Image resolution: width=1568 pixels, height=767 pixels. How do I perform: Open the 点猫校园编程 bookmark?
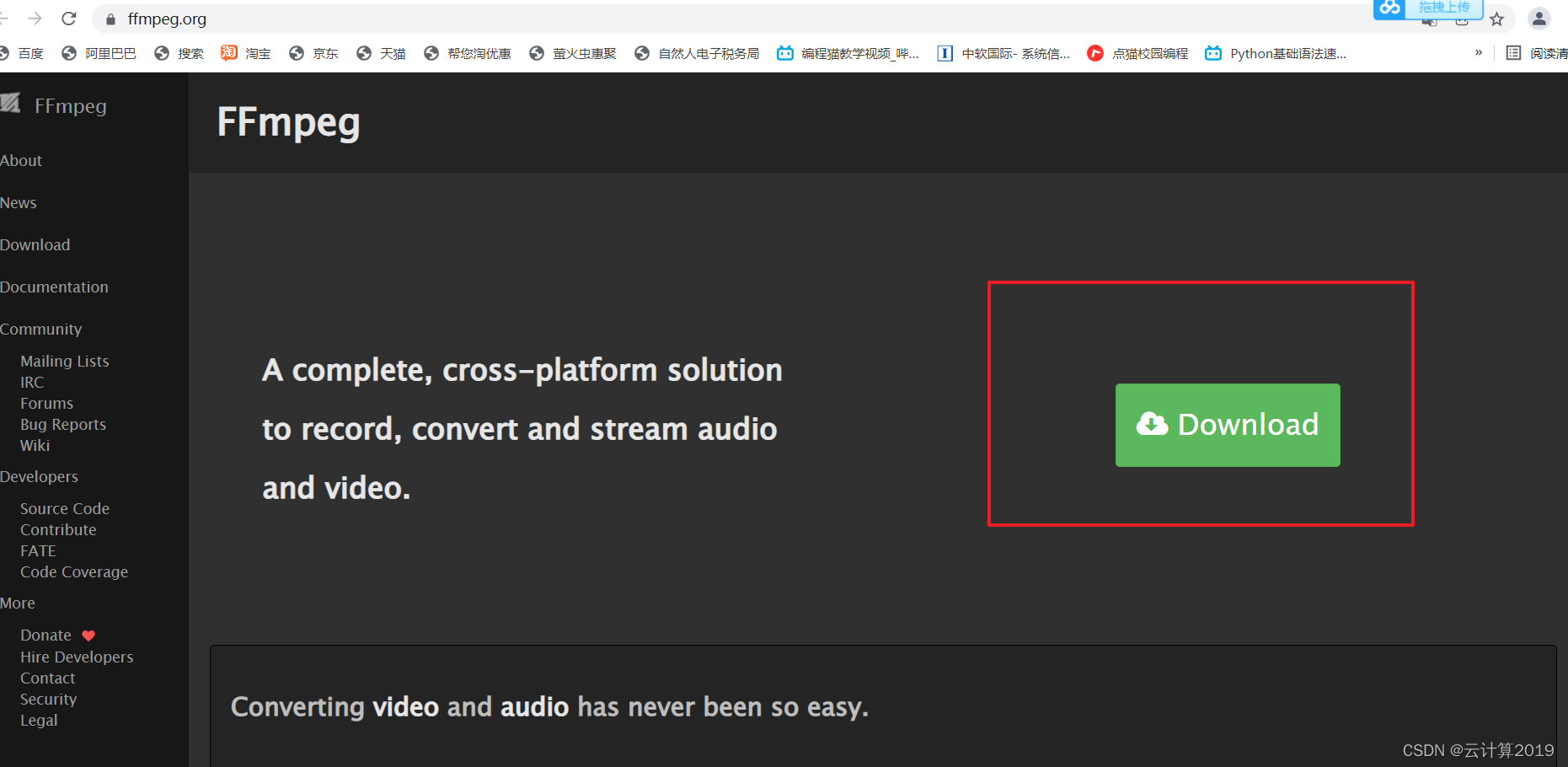pyautogui.click(x=1137, y=53)
